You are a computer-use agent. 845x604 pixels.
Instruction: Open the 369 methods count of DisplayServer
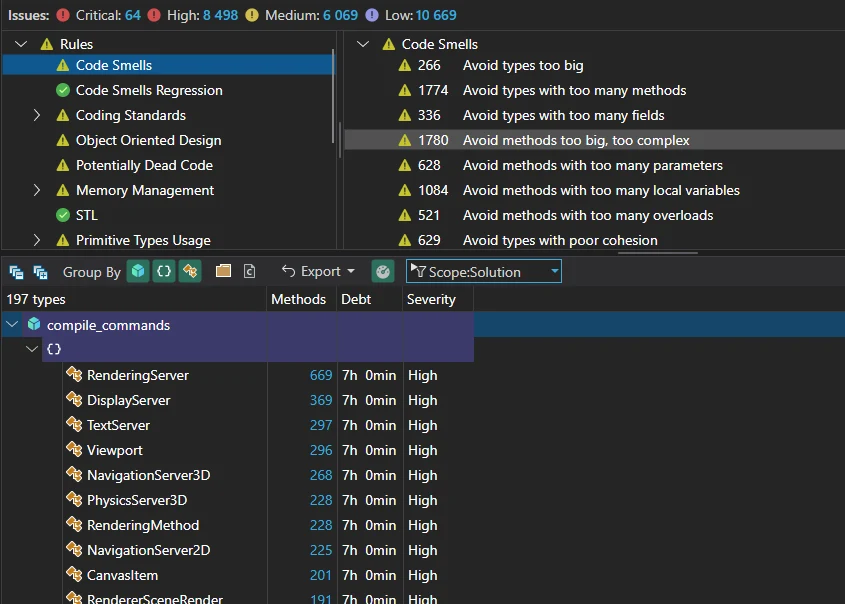click(321, 400)
